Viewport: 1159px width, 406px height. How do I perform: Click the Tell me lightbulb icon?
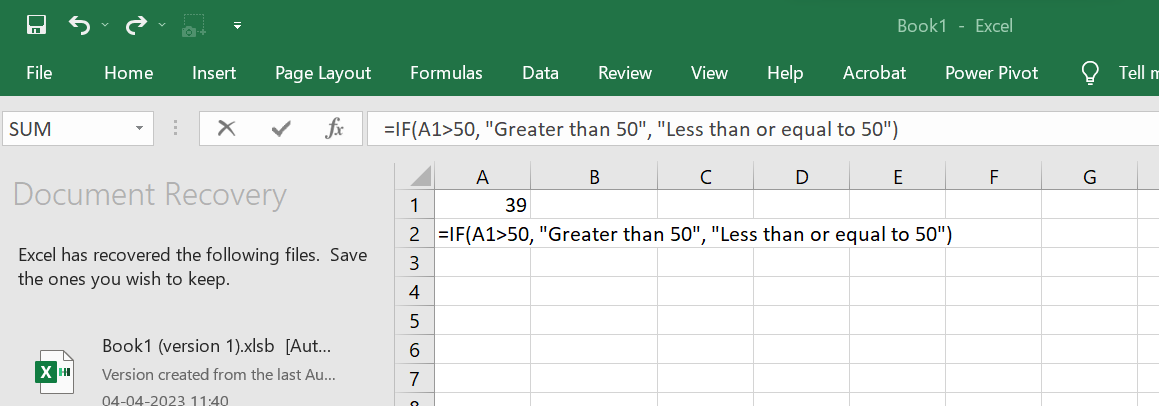pos(1090,72)
